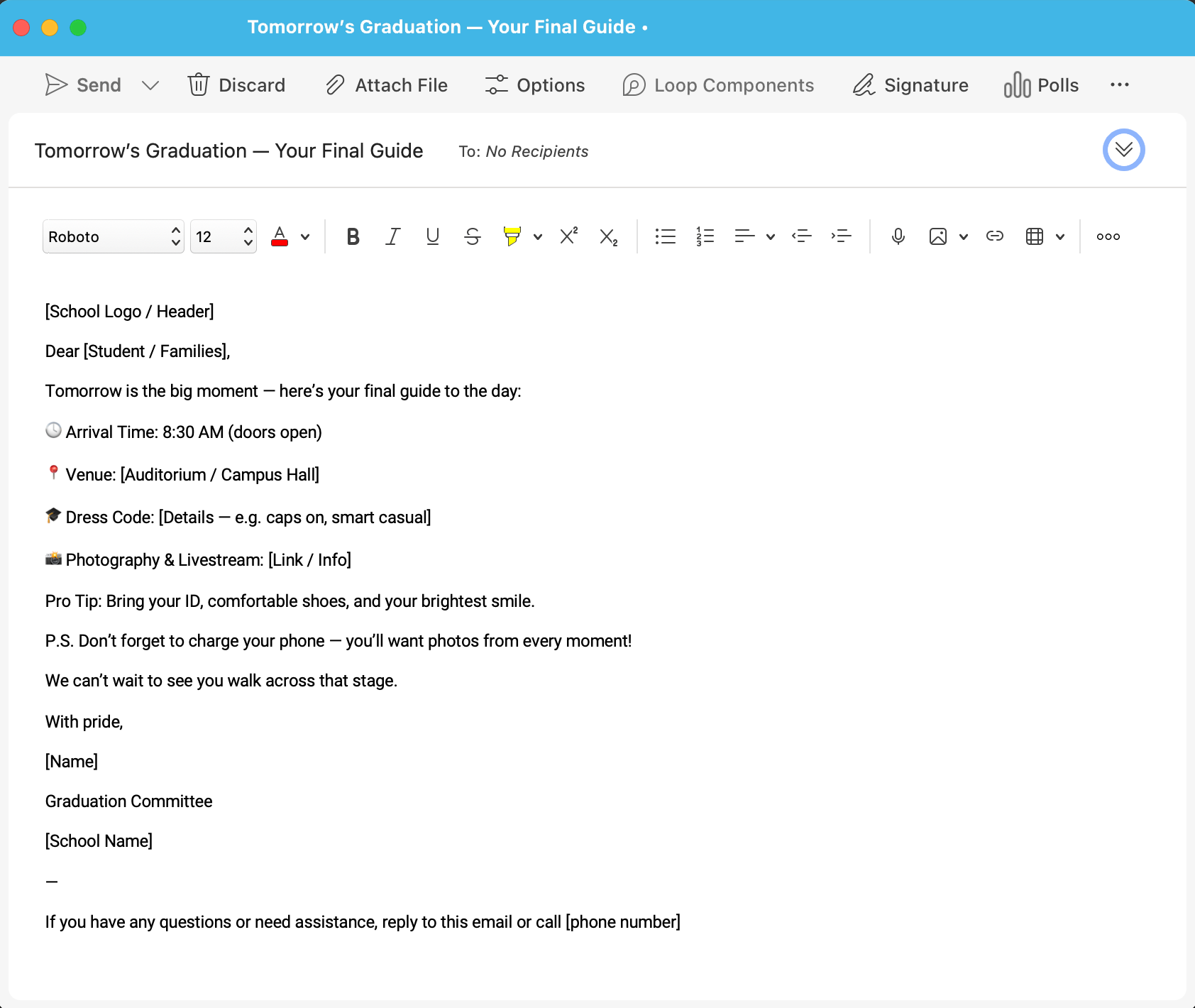Open toolbar overflow three-dots menu

[x=1120, y=84]
